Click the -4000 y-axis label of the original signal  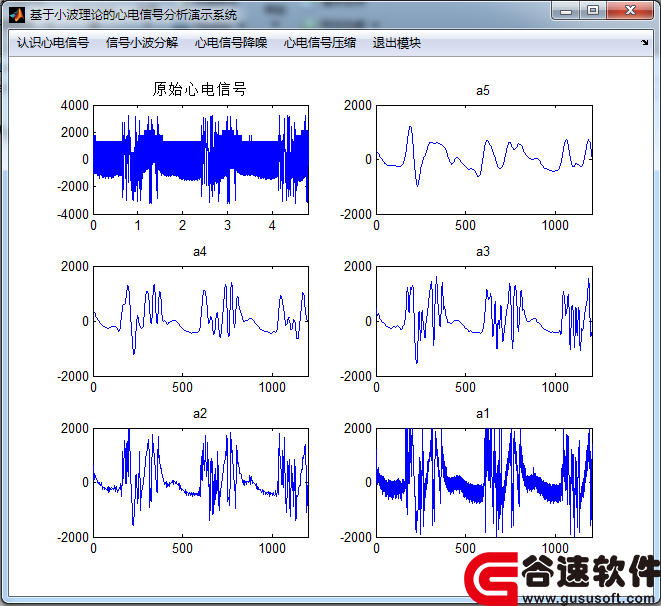tap(73, 214)
